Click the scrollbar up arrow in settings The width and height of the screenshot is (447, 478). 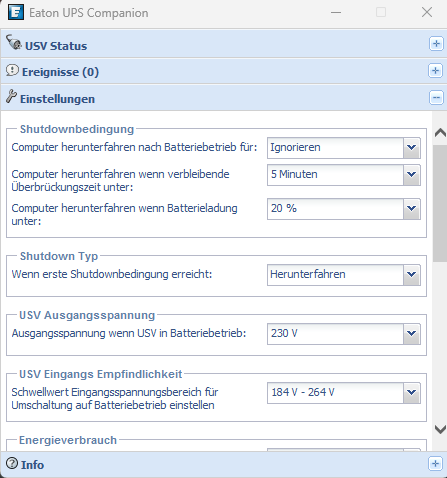[x=440, y=133]
